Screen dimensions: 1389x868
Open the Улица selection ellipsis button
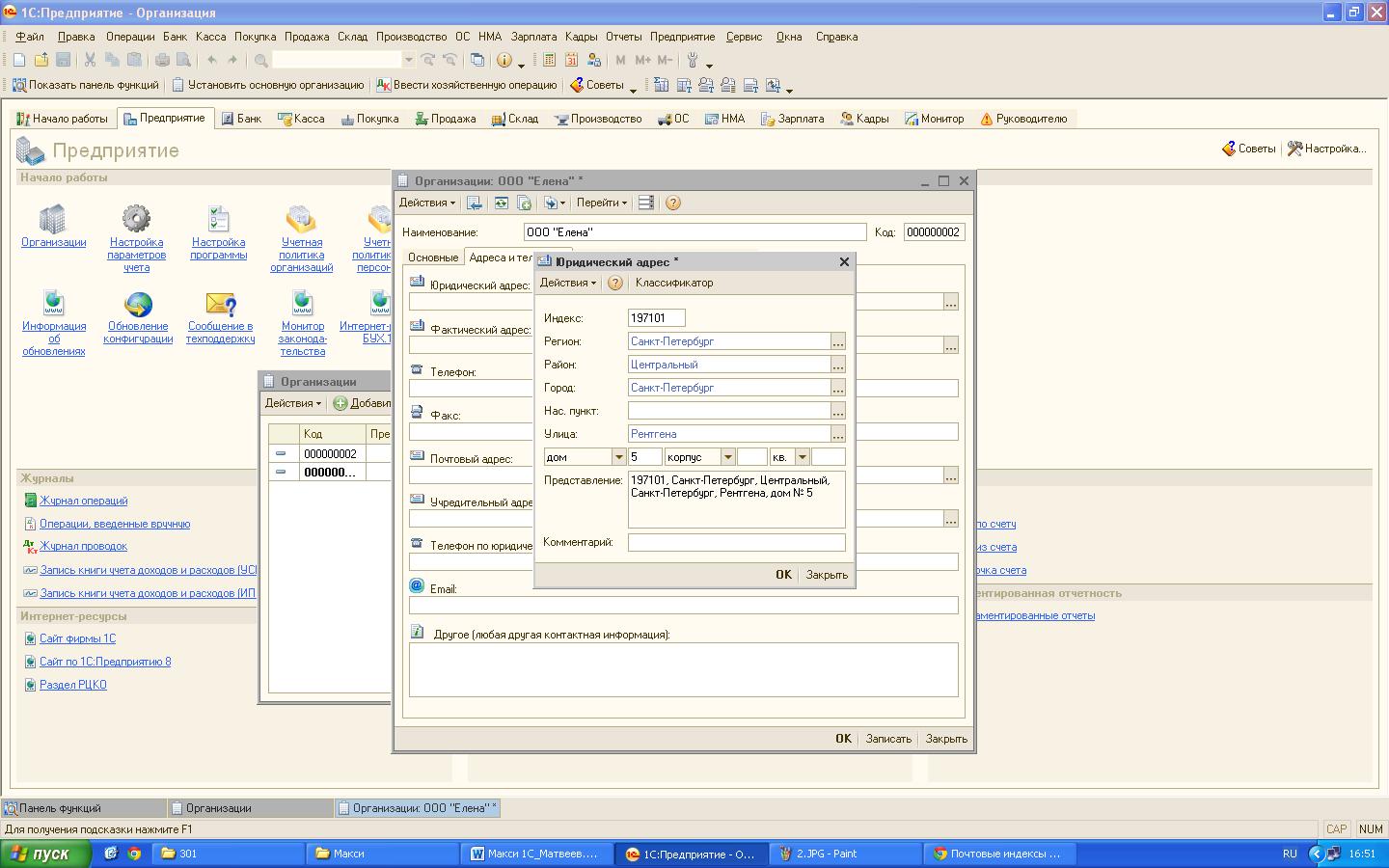pos(838,434)
